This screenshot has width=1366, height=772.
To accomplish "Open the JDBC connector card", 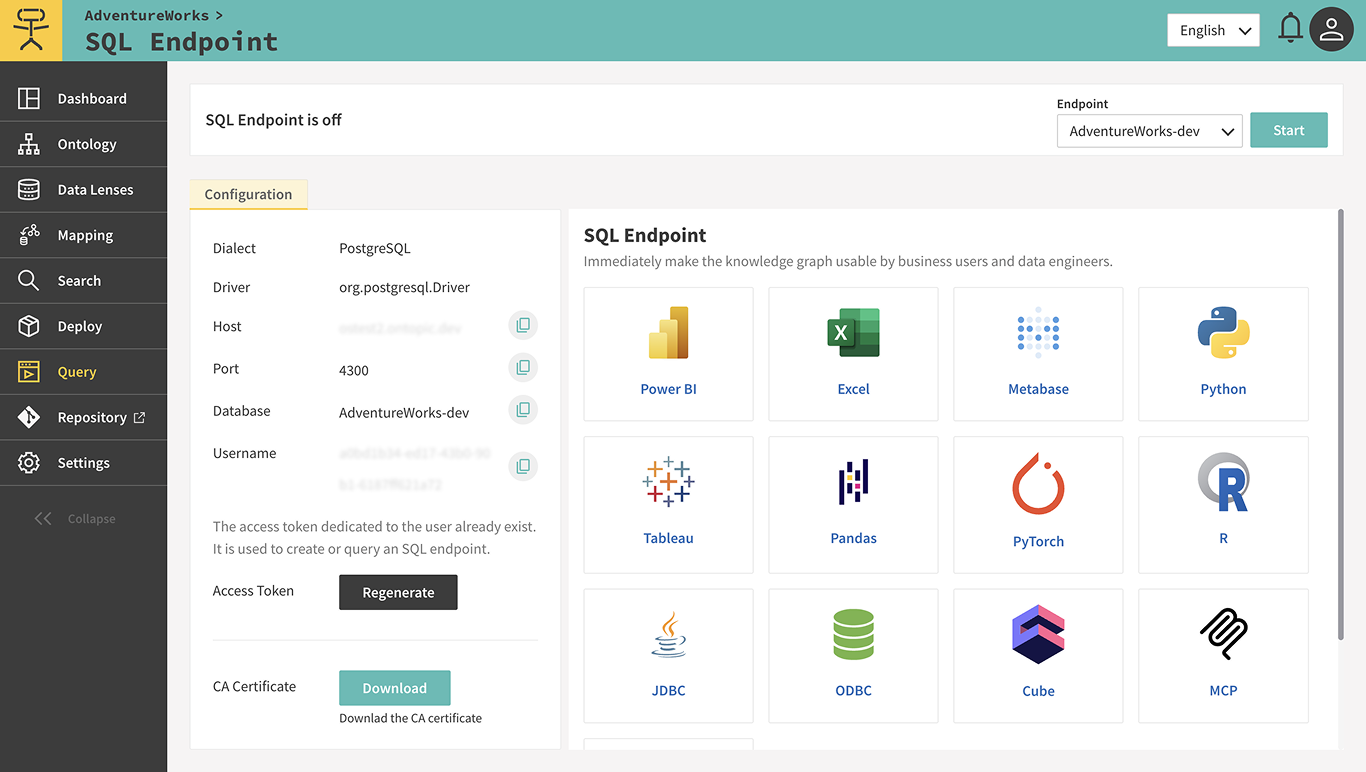I will 668,656.
